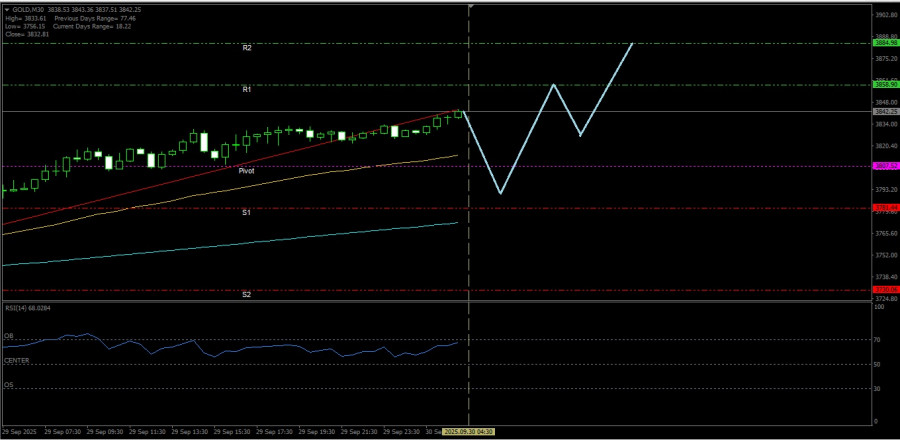Click the OB overbought label in RSI panel
900x440 pixels.
[x=9, y=336]
